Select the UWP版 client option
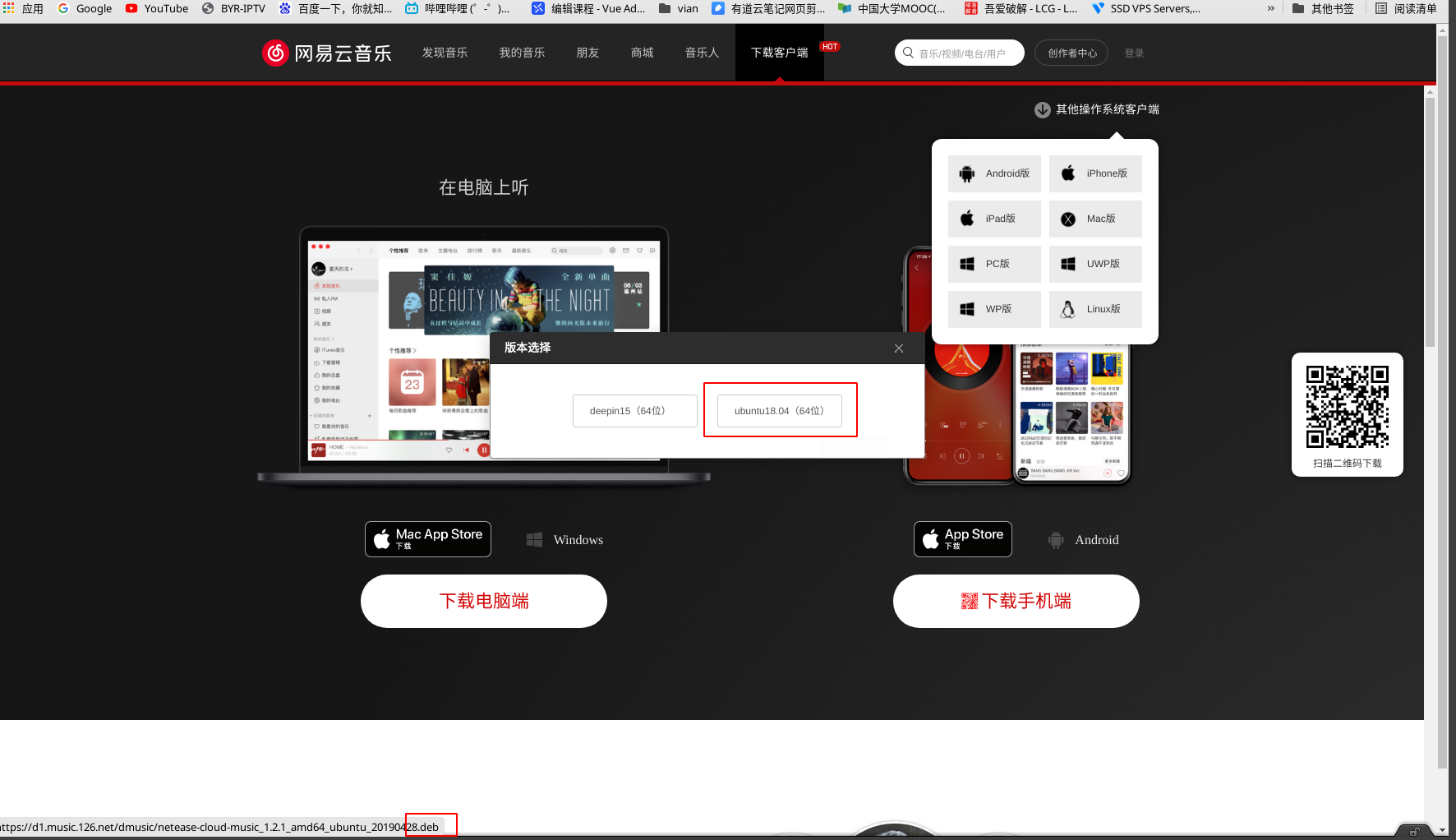The image size is (1456, 840). (x=1095, y=264)
